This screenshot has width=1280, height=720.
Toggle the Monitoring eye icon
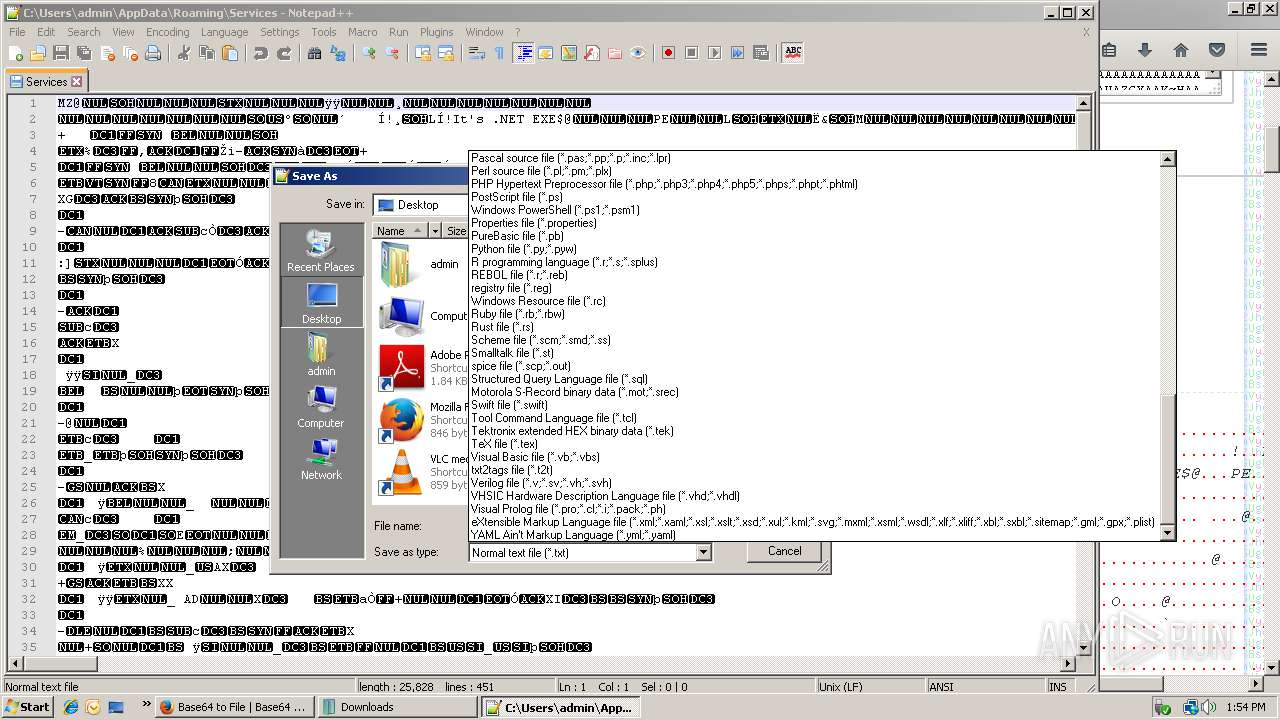coord(638,53)
